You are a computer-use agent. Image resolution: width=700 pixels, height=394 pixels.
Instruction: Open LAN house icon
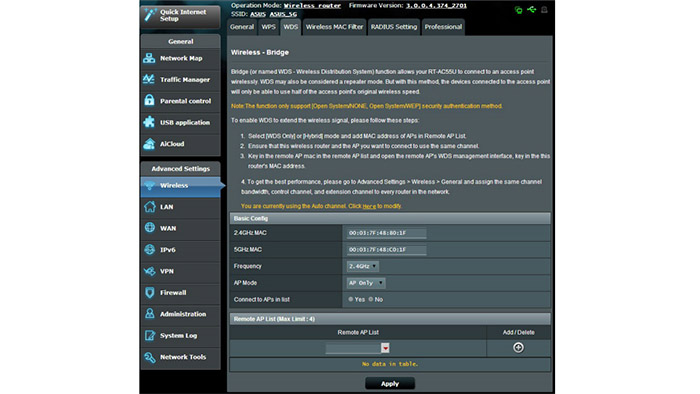[x=150, y=207]
